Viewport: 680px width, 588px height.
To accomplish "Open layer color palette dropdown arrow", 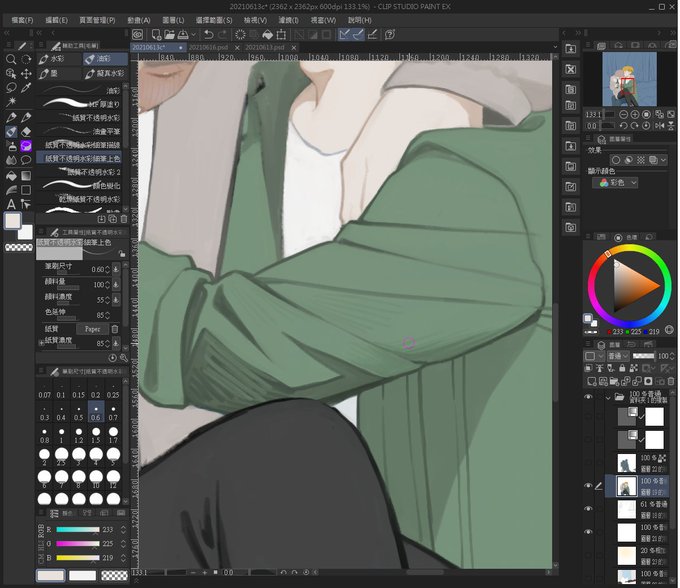I will coord(601,356).
